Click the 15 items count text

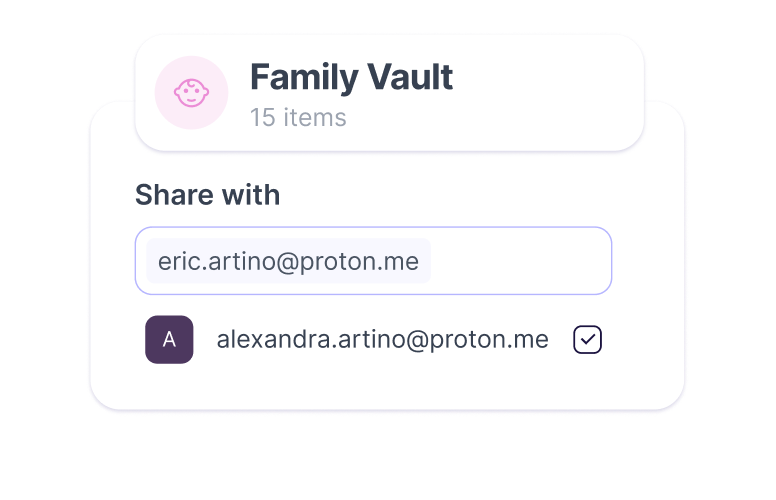(298, 118)
